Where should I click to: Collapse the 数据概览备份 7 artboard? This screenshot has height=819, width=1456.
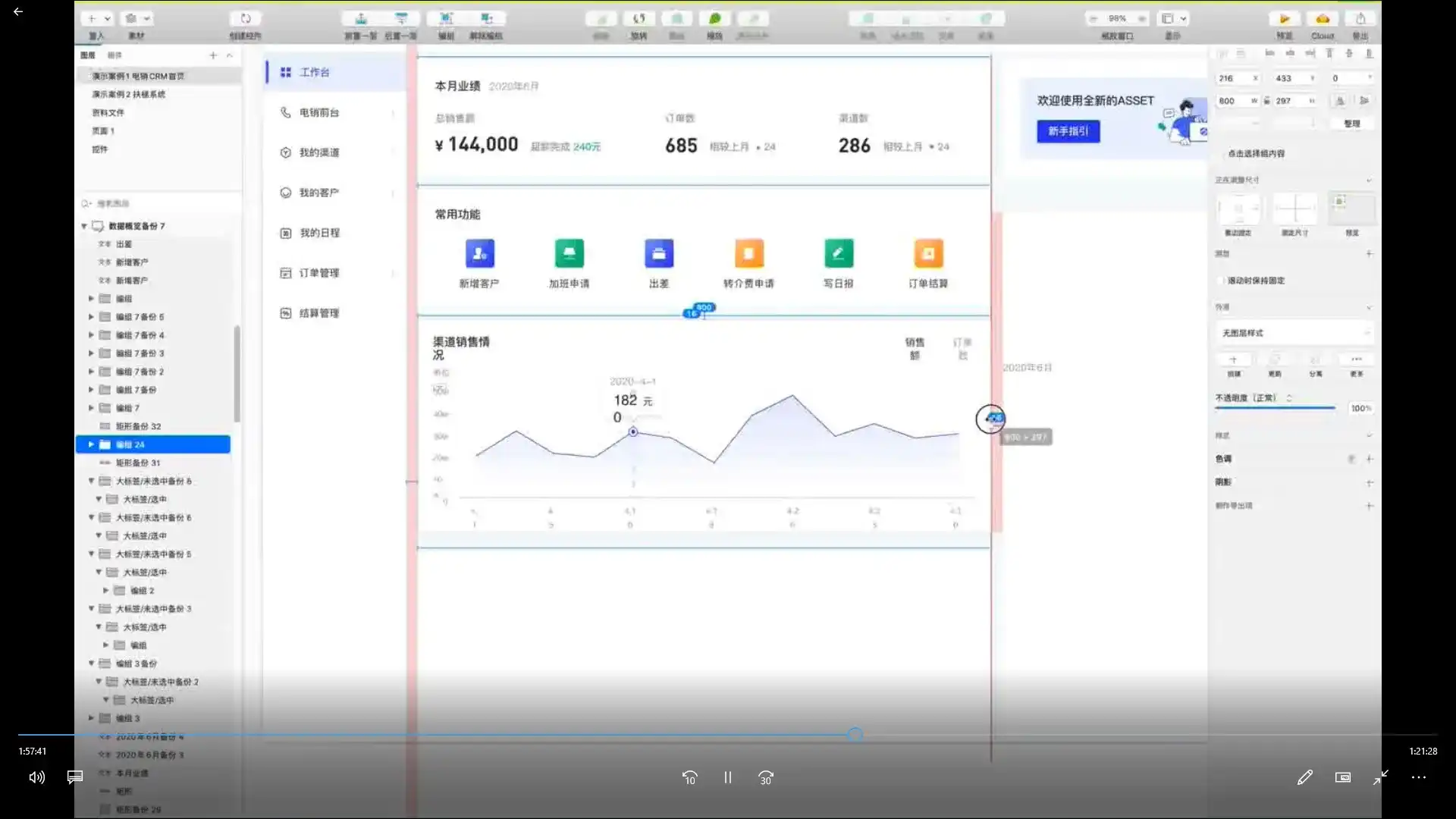coord(84,226)
